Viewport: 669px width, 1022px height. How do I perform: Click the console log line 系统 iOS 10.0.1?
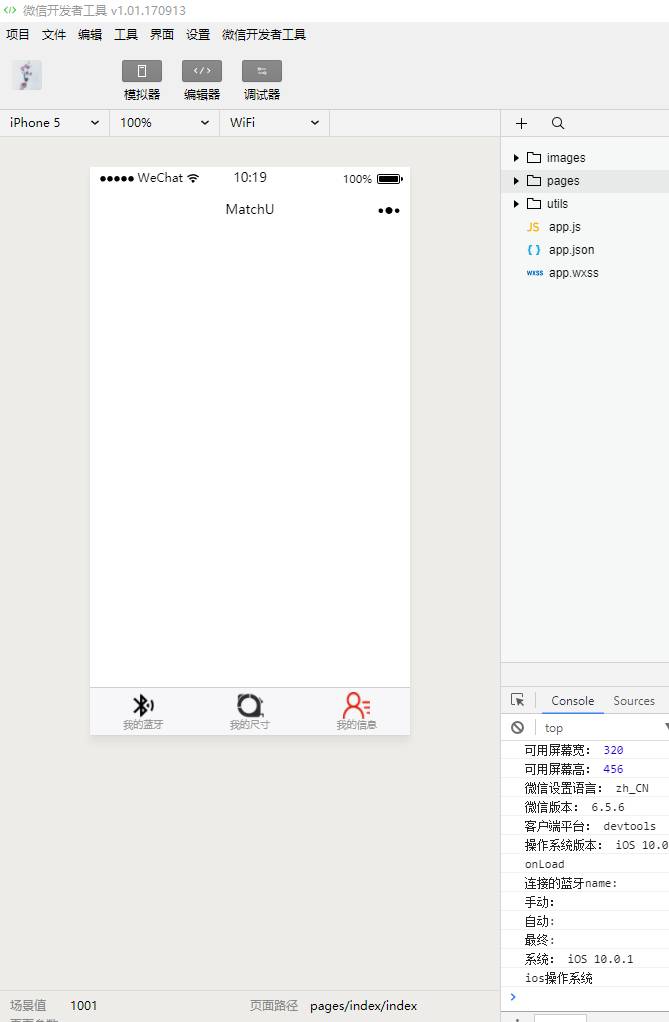(585, 959)
